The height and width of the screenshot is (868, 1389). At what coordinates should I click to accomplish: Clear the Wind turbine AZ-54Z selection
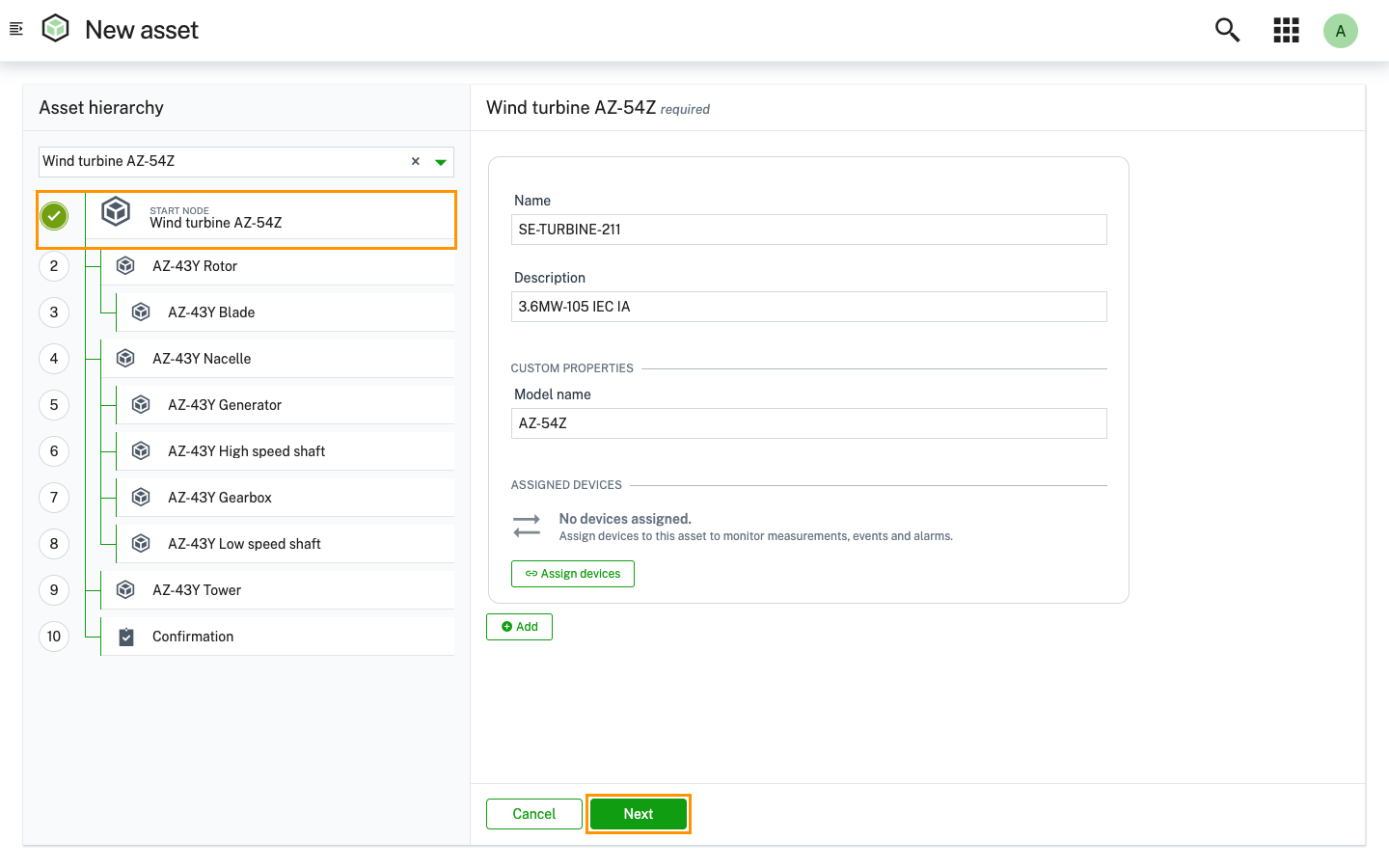coord(416,161)
